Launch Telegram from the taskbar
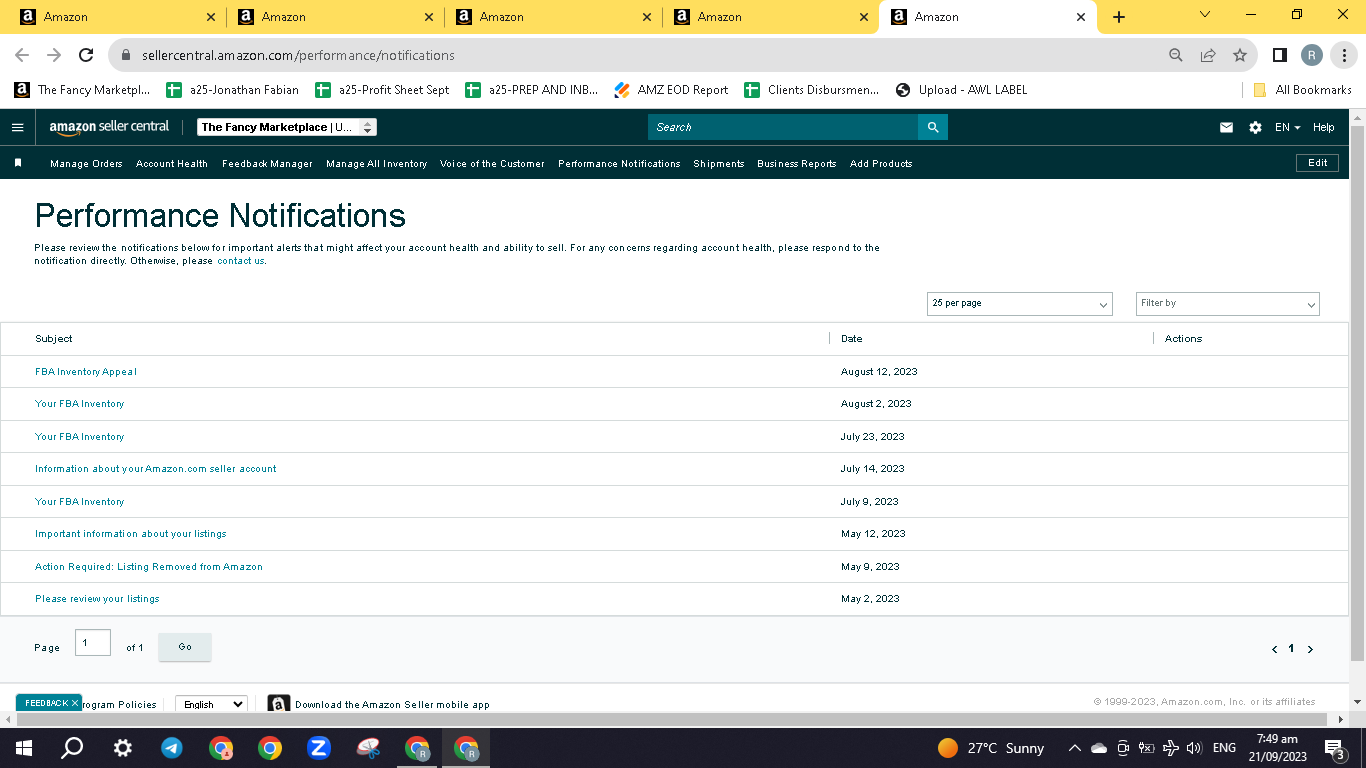The height and width of the screenshot is (768, 1366). click(x=172, y=748)
